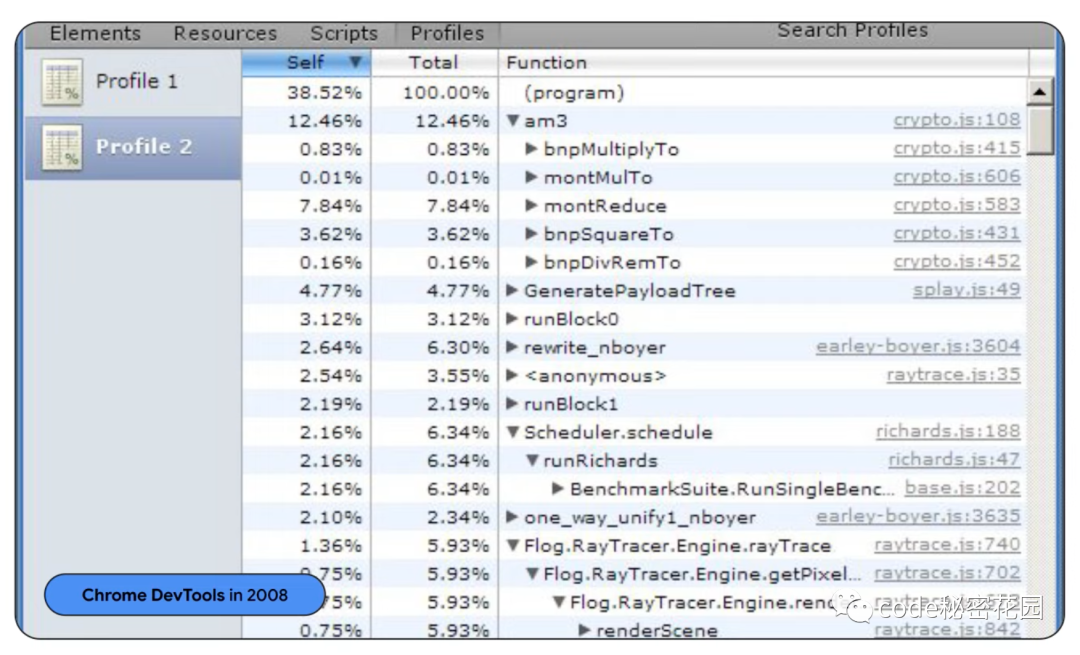Click the 2.34% total for one_way_unify1_nboyer
The width and height of the screenshot is (1080, 655).
click(458, 517)
